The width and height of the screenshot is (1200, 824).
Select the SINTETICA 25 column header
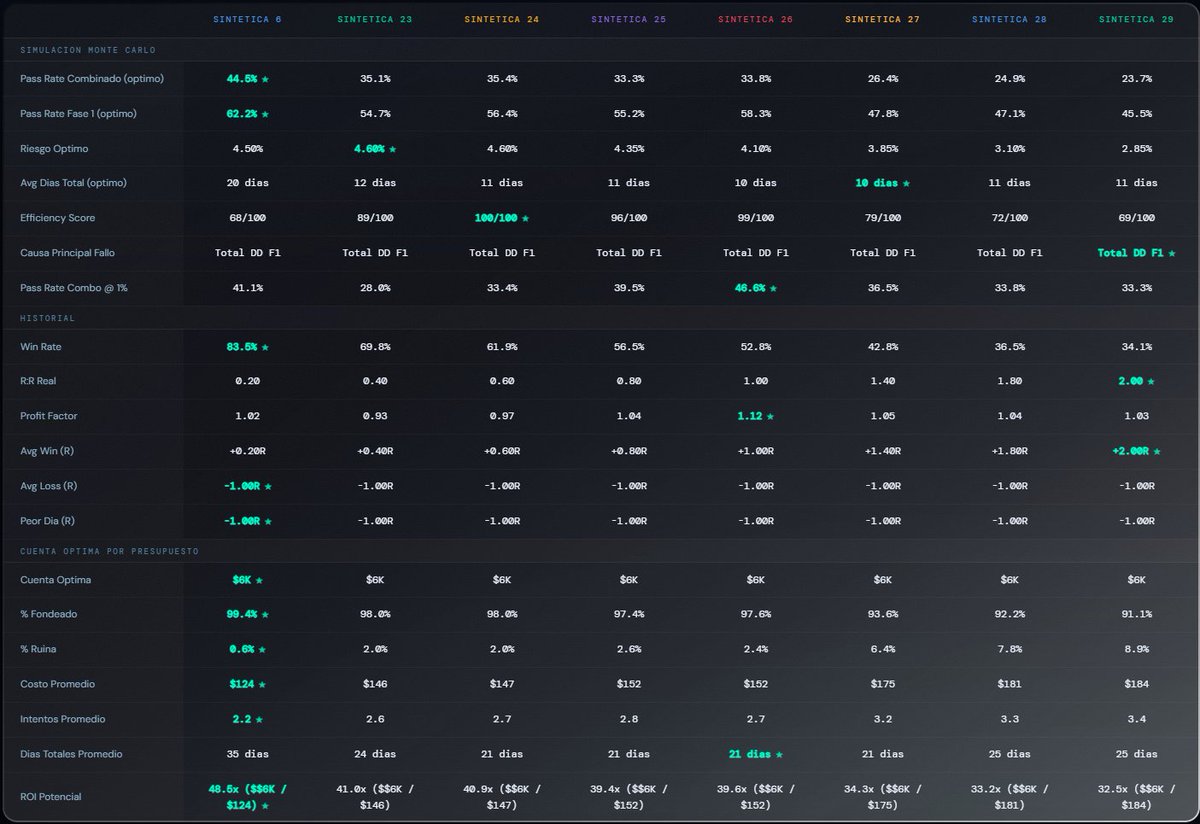tap(628, 19)
